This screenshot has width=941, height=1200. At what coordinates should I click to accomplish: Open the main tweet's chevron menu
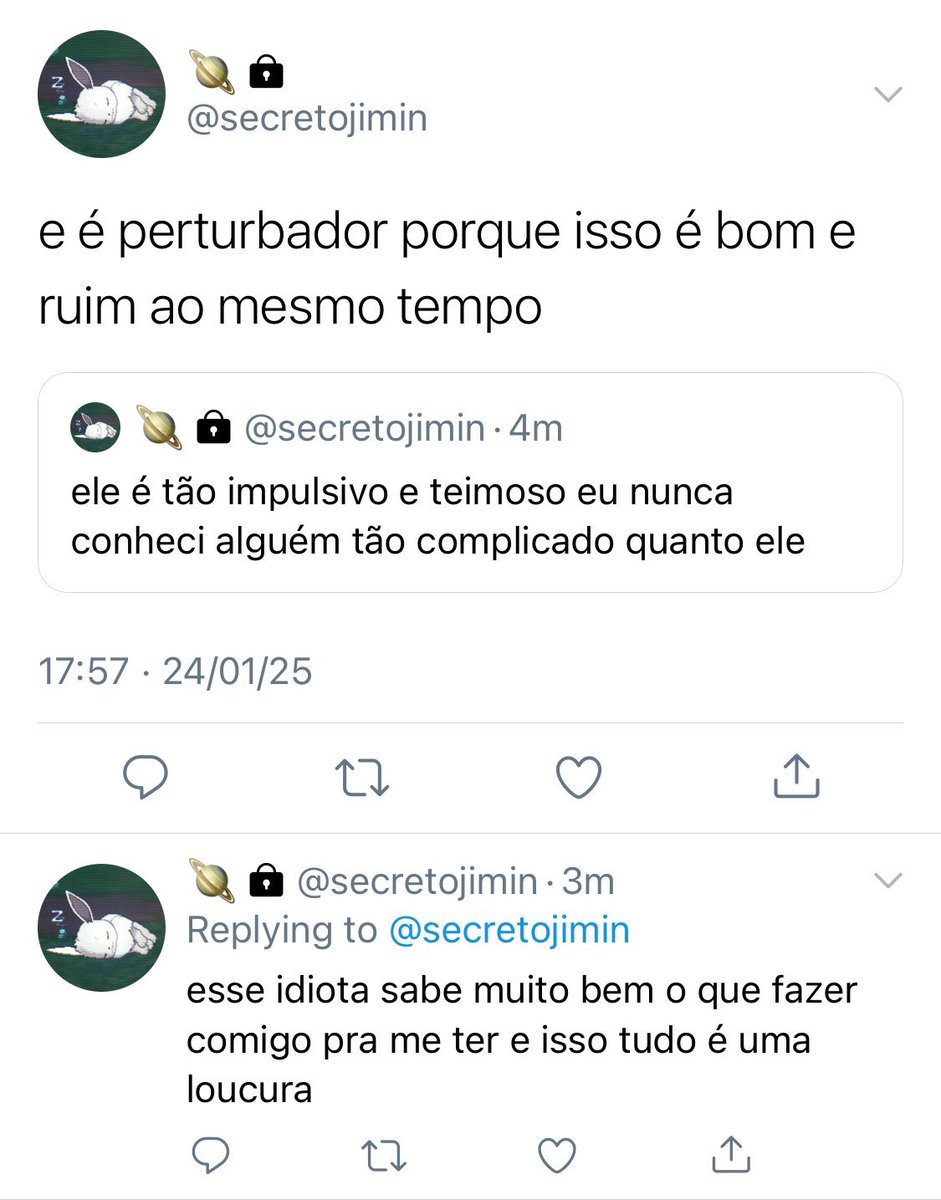click(888, 94)
